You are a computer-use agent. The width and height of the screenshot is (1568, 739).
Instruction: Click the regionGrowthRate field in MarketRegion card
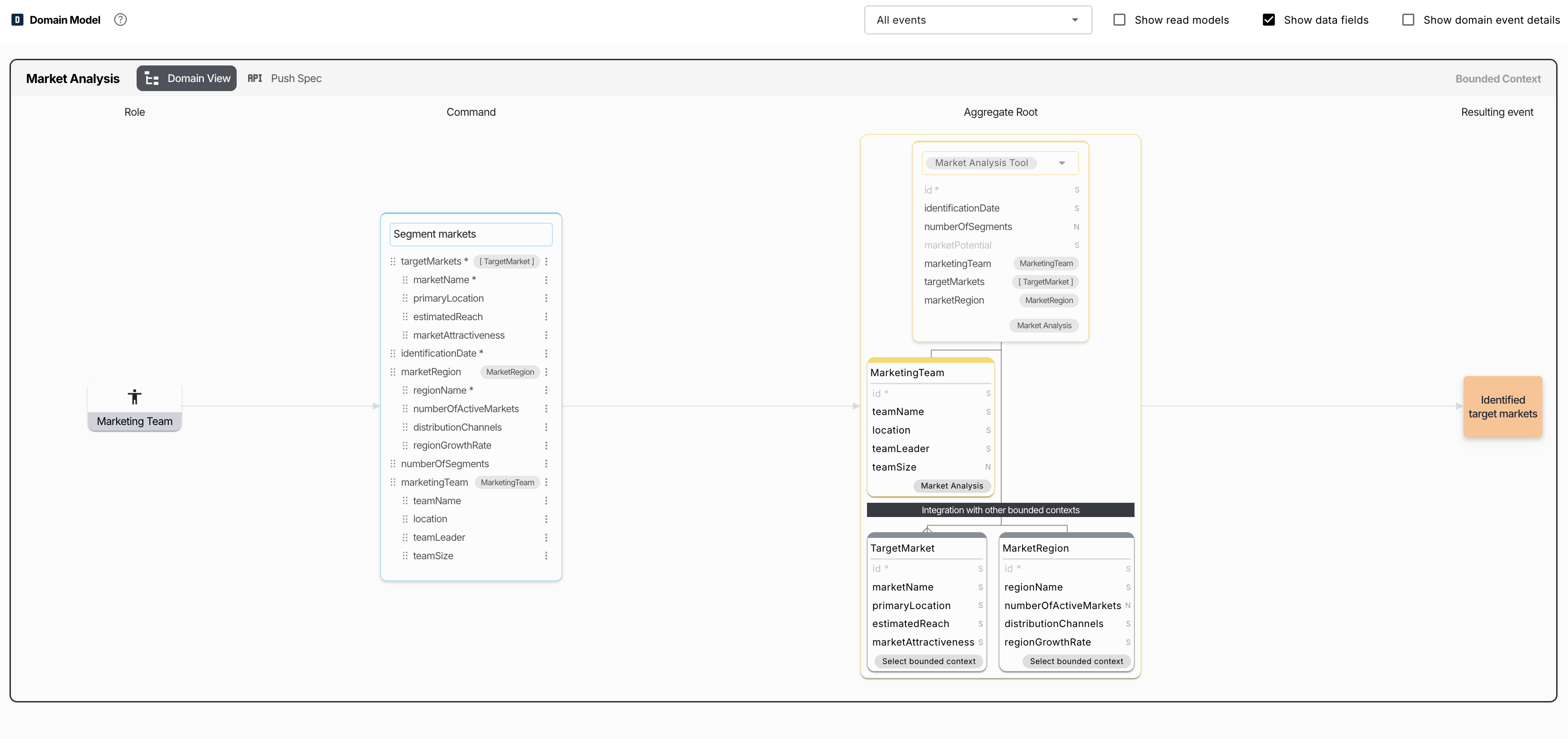[x=1067, y=642]
